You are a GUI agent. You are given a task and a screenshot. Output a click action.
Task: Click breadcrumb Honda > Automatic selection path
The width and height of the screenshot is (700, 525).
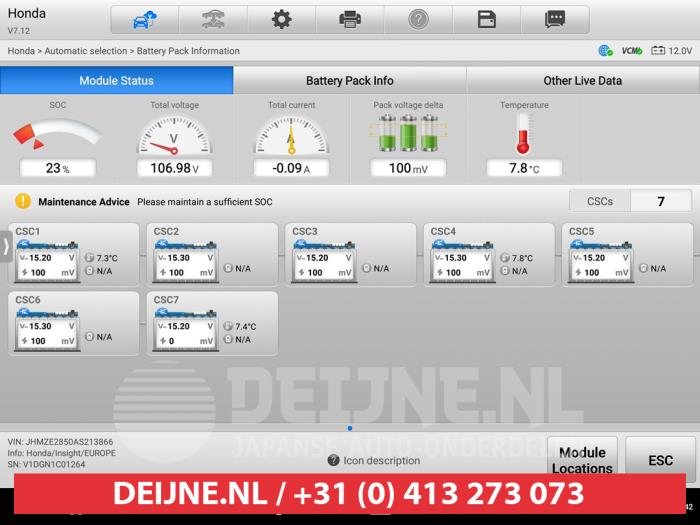[67, 51]
